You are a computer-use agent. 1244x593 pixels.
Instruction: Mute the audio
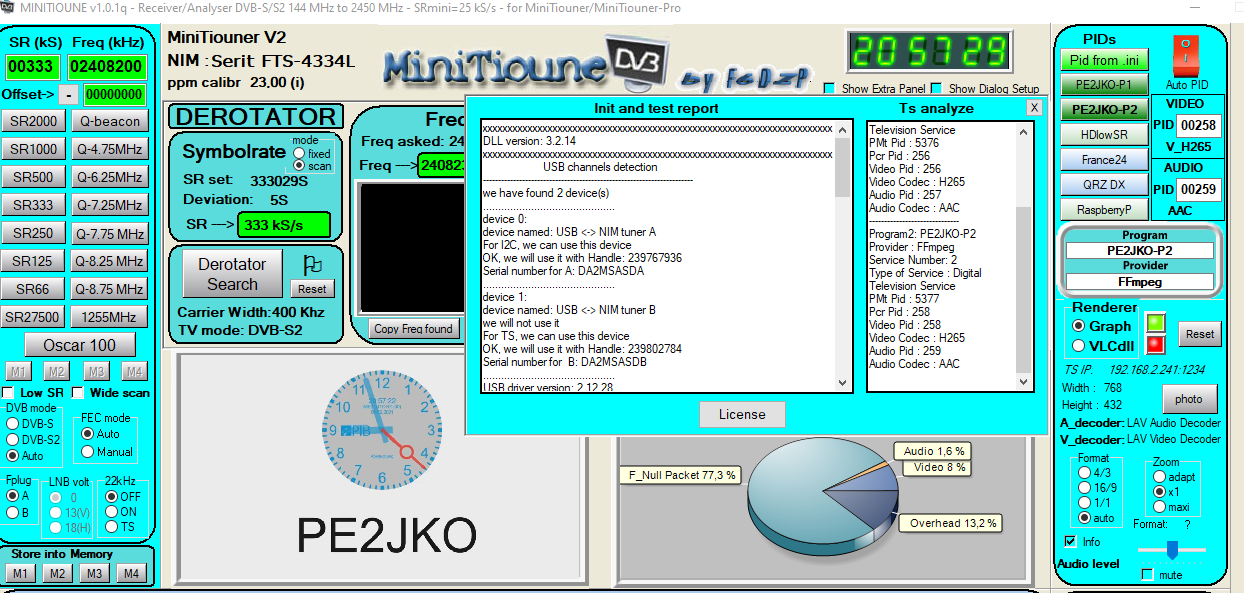(x=1147, y=575)
